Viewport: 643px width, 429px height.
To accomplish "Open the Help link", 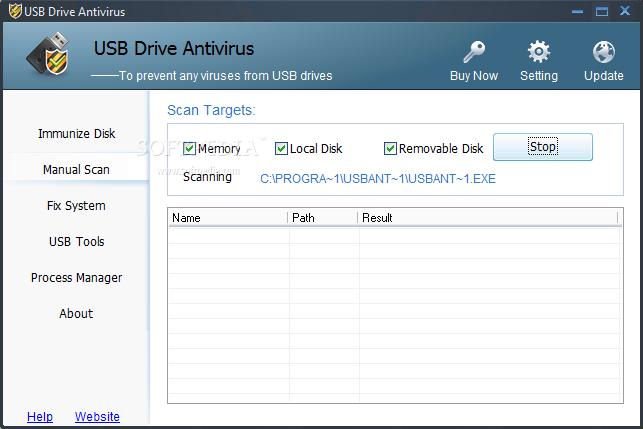I will click(x=40, y=416).
